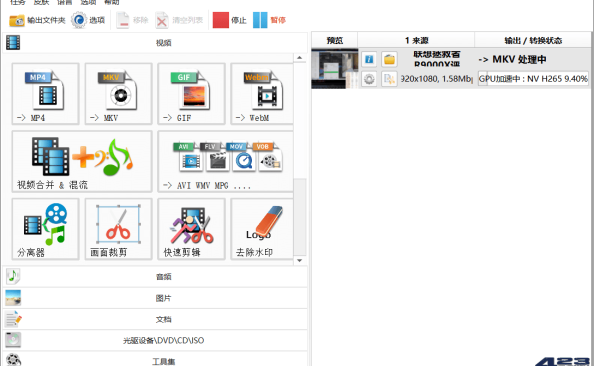The height and width of the screenshot is (366, 594).
Task: Click the -> MKV 处理中 status text
Action: pos(512,59)
